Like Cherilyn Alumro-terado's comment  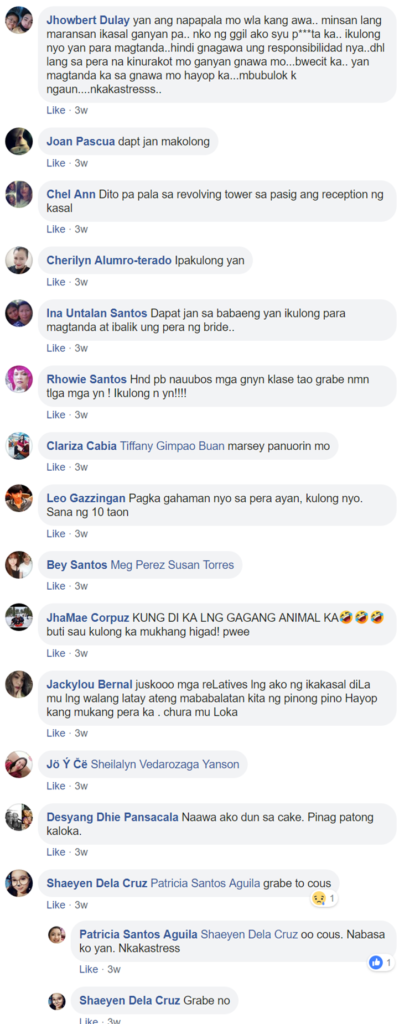click(x=56, y=282)
